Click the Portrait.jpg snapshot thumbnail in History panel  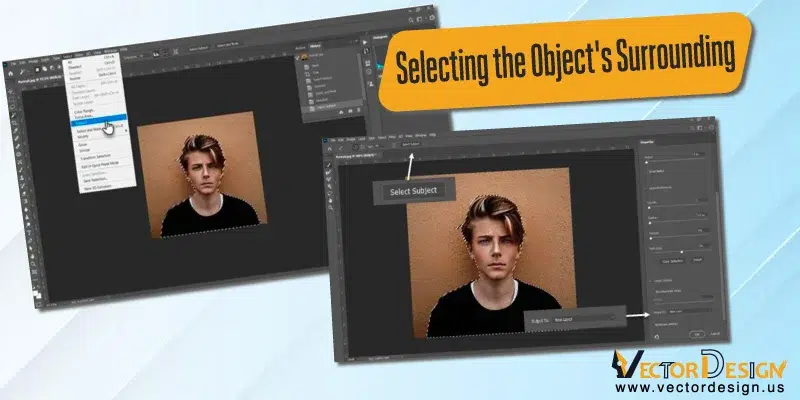pos(304,57)
